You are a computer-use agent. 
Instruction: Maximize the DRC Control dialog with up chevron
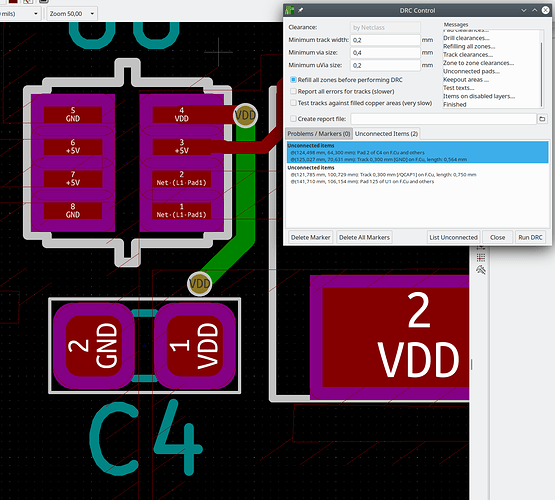(x=535, y=11)
